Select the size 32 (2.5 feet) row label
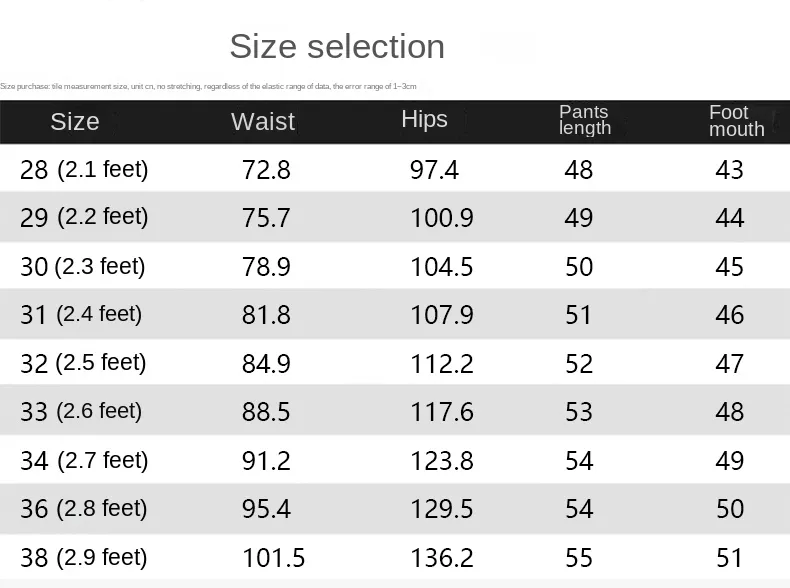Screen dimensions: 790x588 tap(83, 363)
